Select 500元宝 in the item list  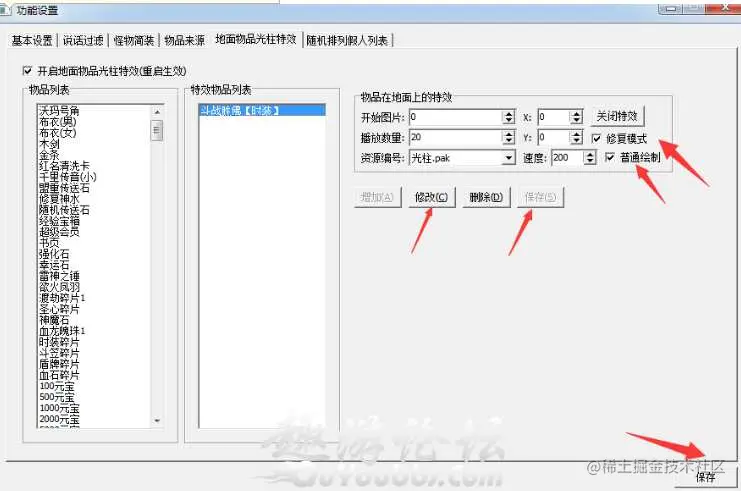pyautogui.click(x=57, y=396)
